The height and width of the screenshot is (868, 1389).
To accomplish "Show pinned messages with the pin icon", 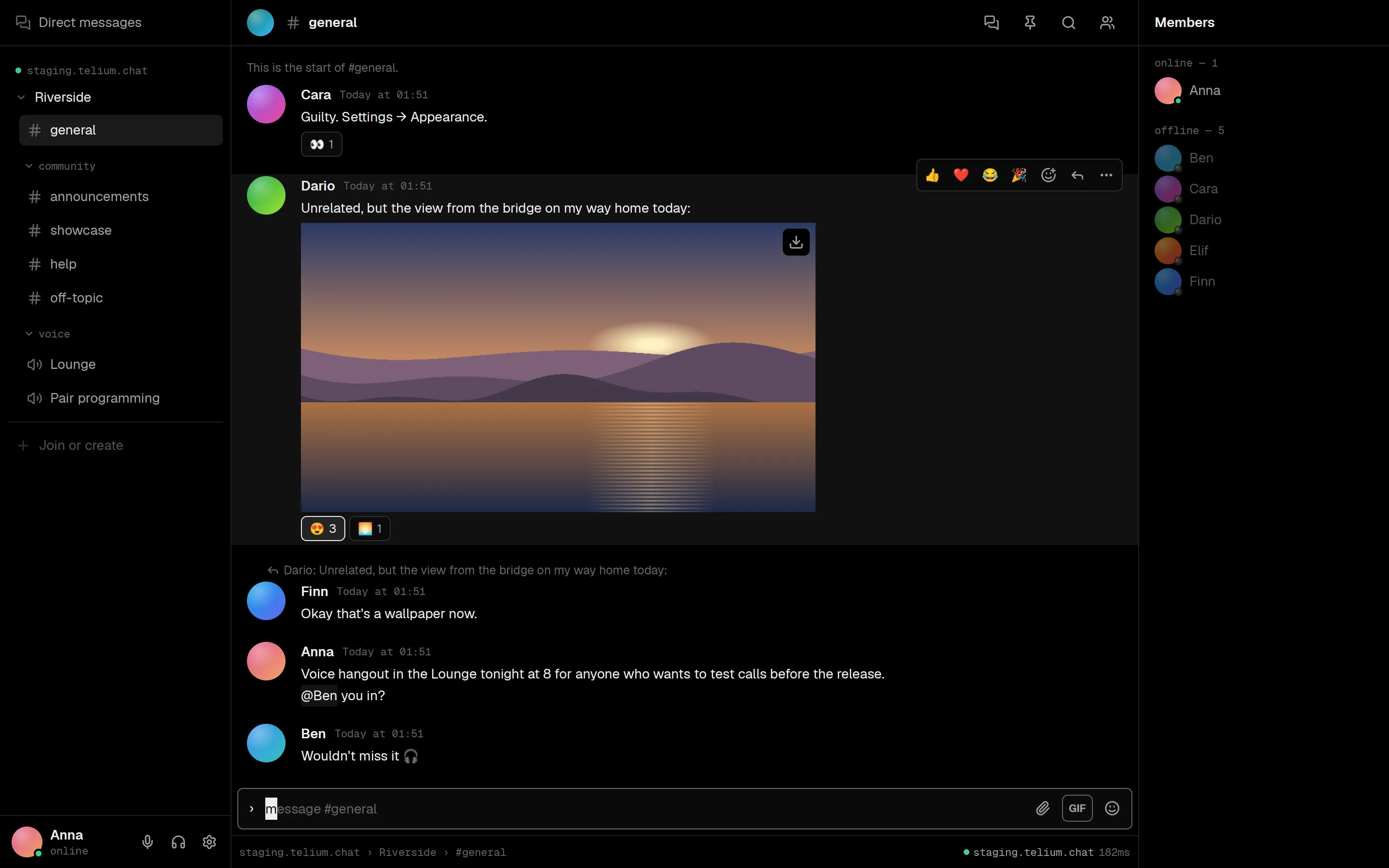I will [x=1030, y=22].
